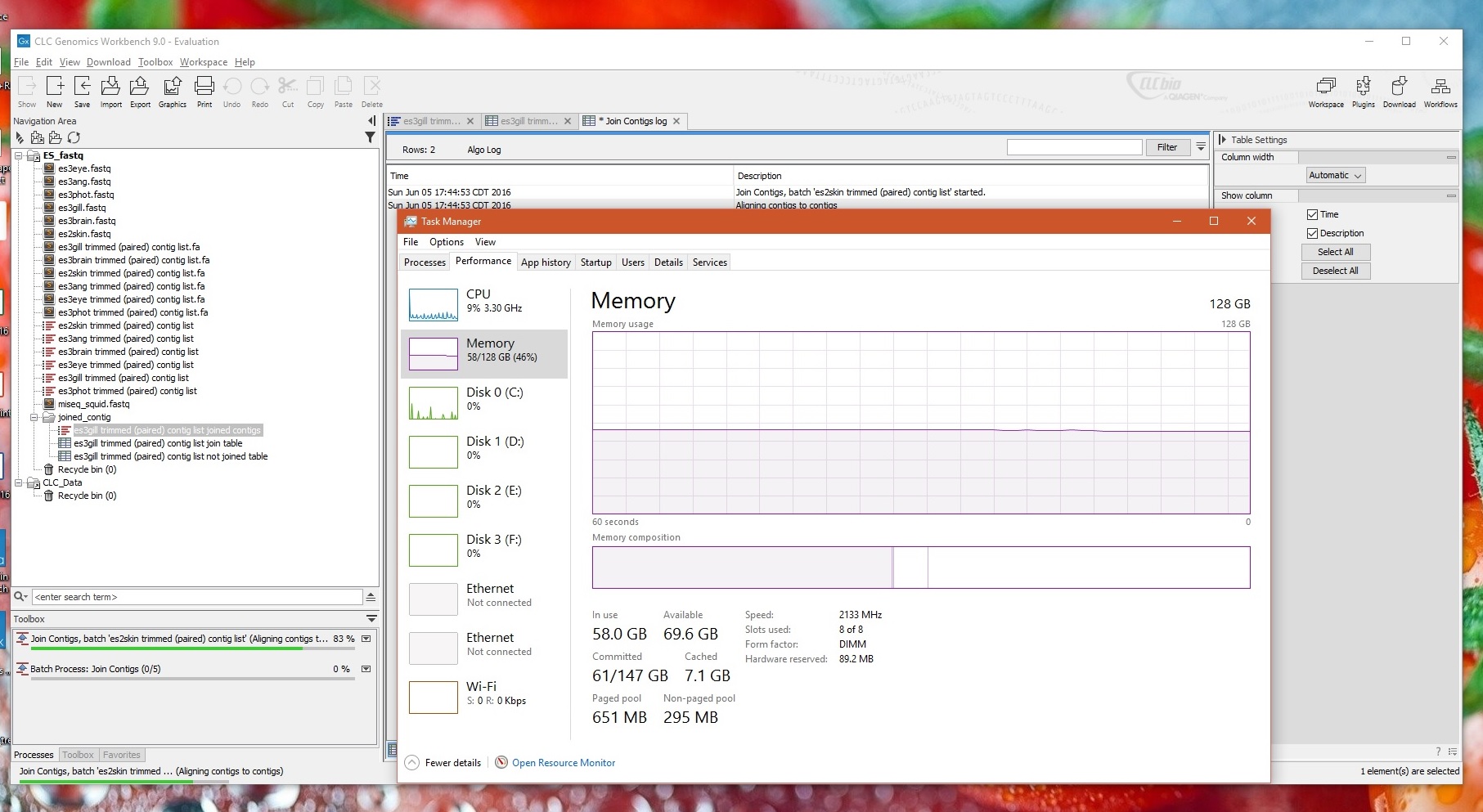This screenshot has height=812, width=1483.
Task: Switch to the Processes tab in Task Manager
Action: tap(425, 262)
